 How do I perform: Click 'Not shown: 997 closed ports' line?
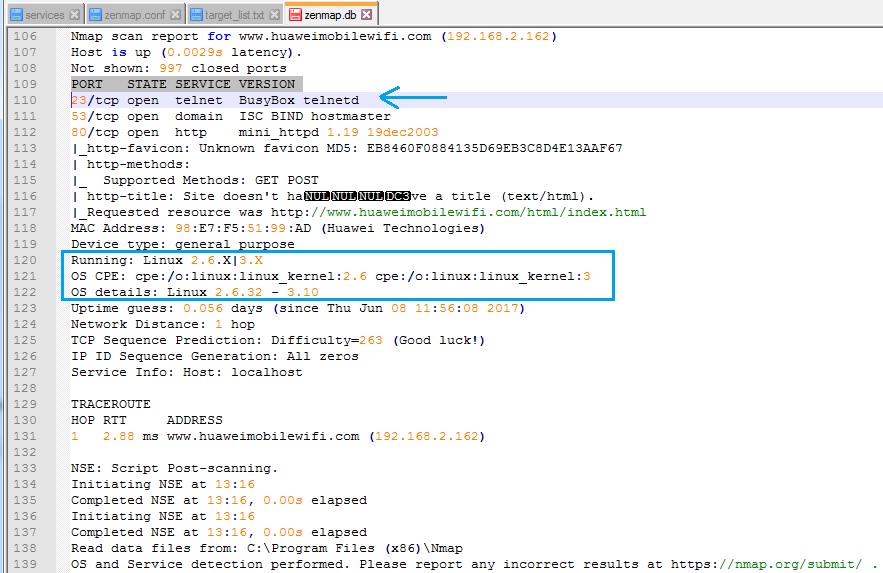click(x=179, y=68)
